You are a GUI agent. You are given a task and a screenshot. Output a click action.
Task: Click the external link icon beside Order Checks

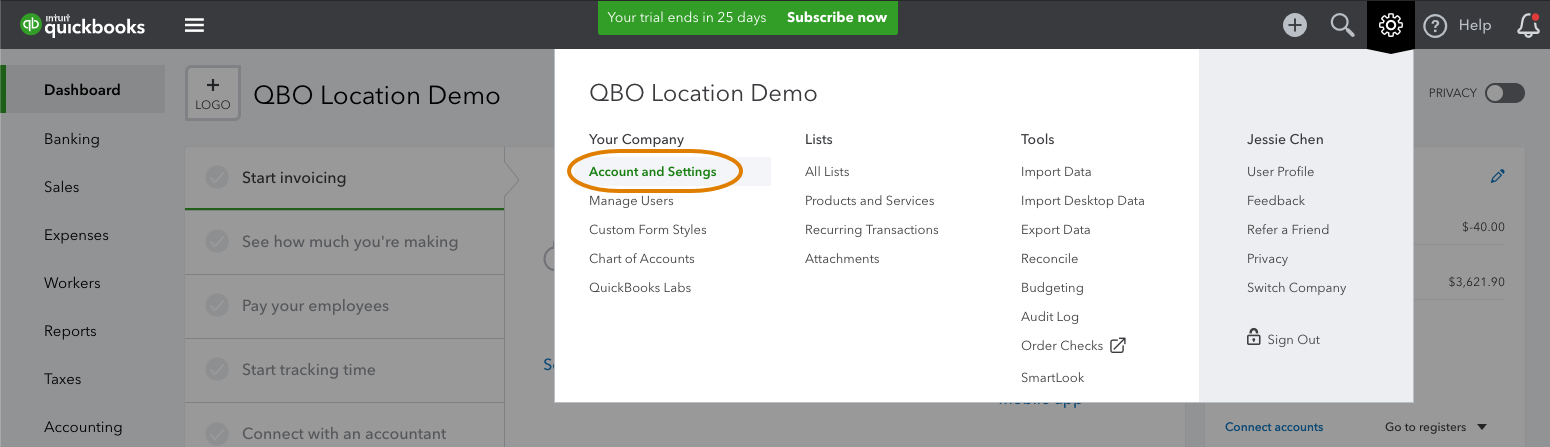[1118, 346]
